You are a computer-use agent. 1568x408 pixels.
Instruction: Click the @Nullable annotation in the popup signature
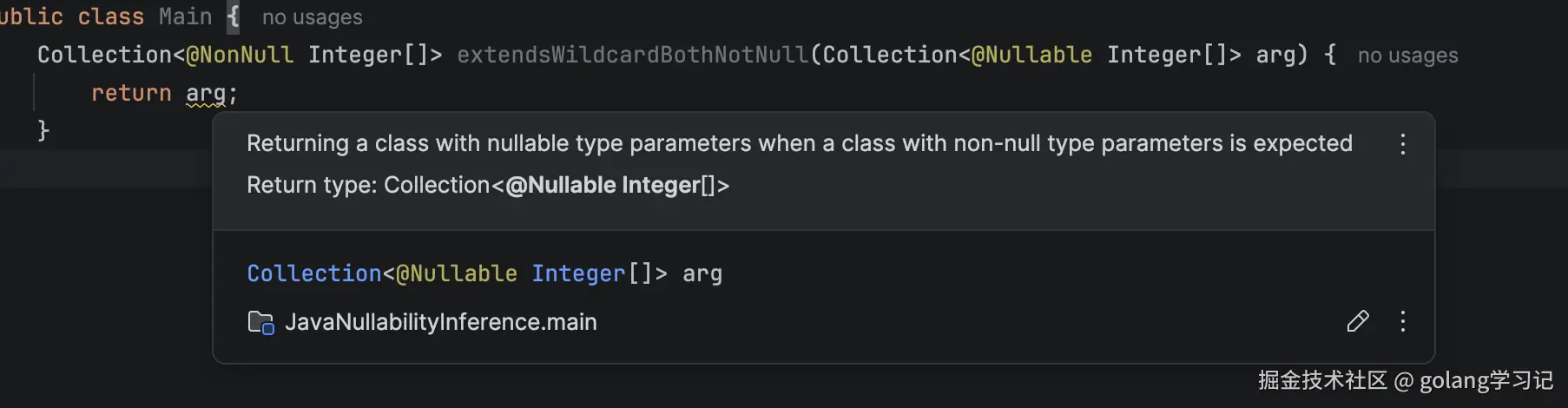[456, 273]
